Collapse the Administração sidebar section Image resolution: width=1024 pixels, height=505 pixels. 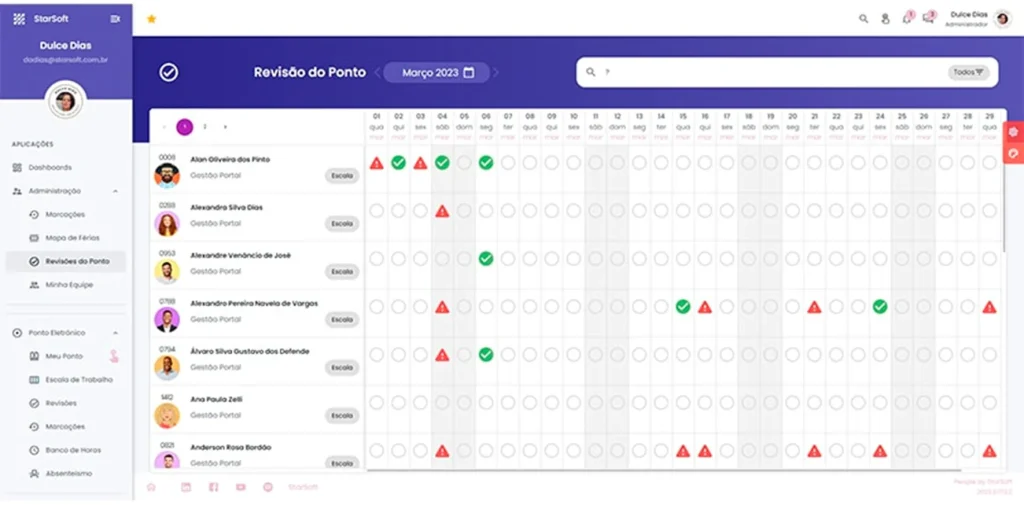114,191
